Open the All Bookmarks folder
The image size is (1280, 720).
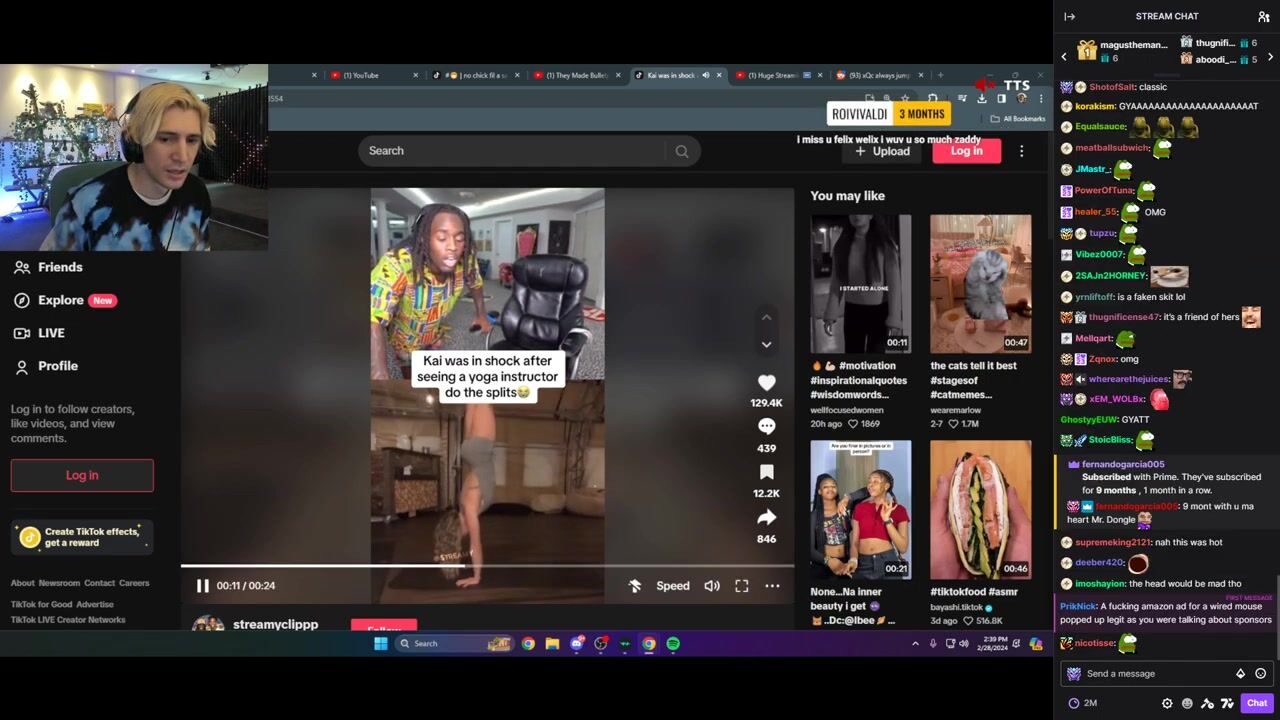point(1018,119)
